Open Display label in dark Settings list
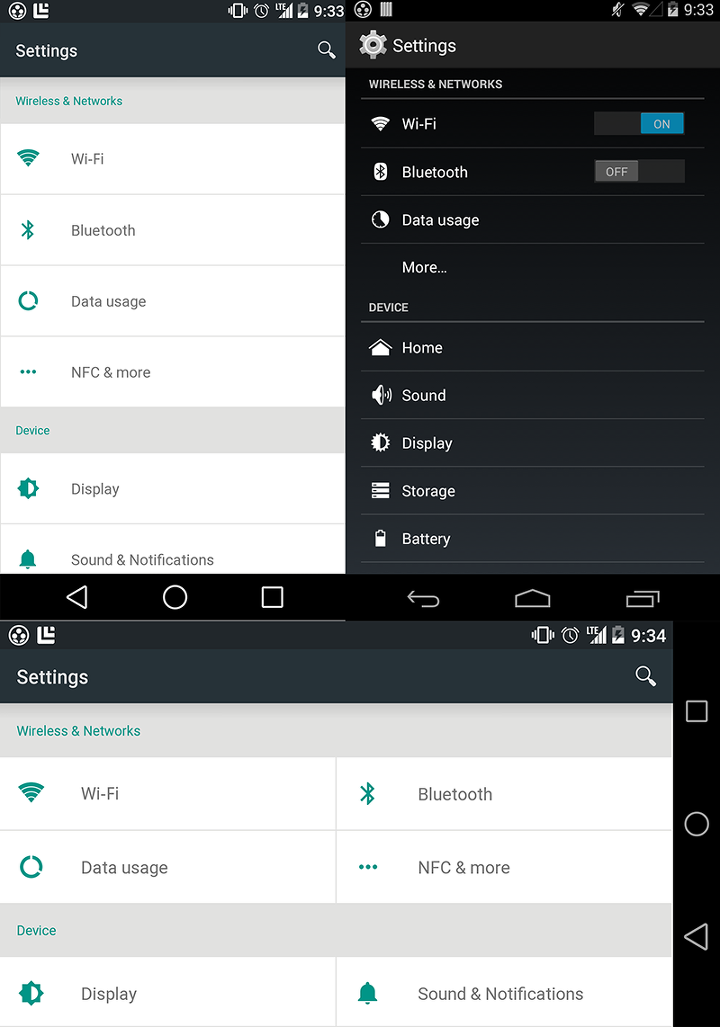This screenshot has width=720, height=1027. pyautogui.click(x=427, y=443)
